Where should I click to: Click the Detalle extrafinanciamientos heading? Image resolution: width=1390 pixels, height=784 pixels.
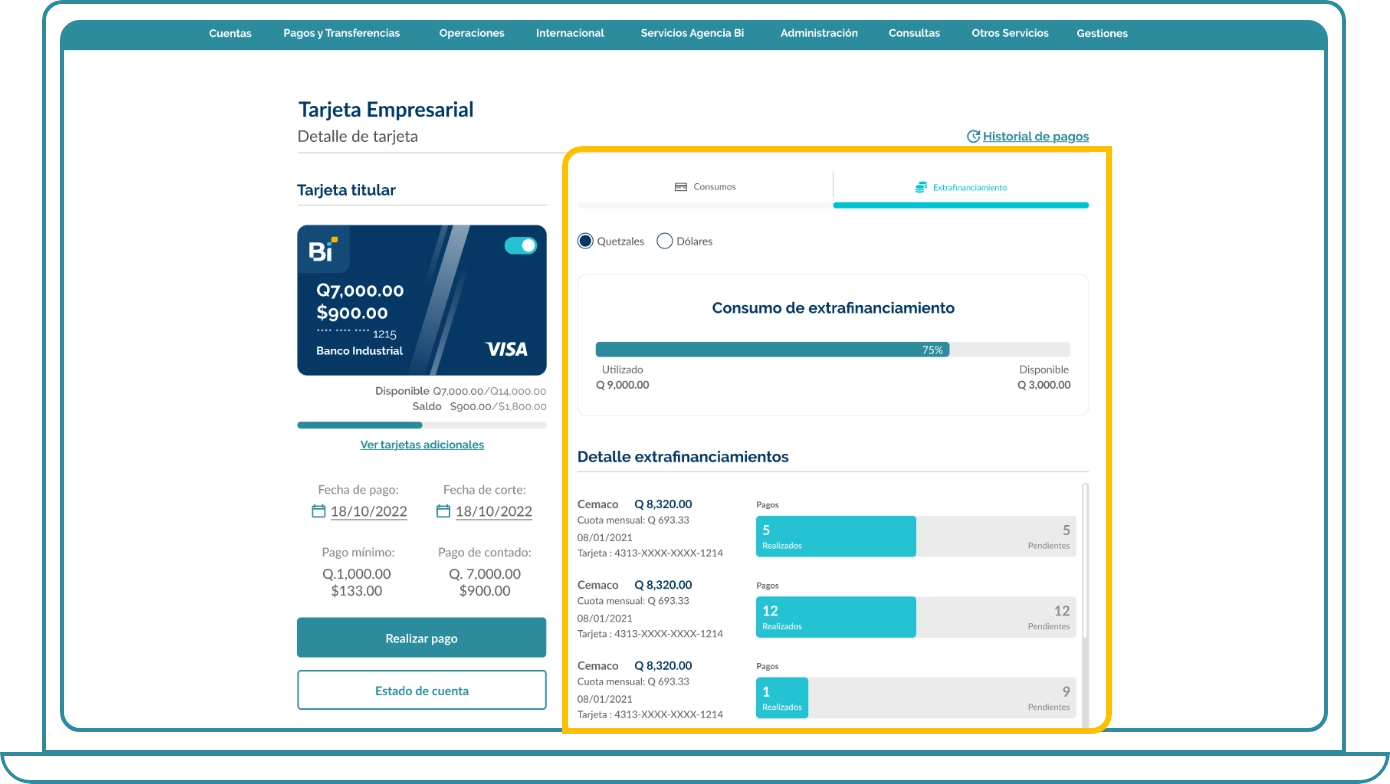point(683,457)
